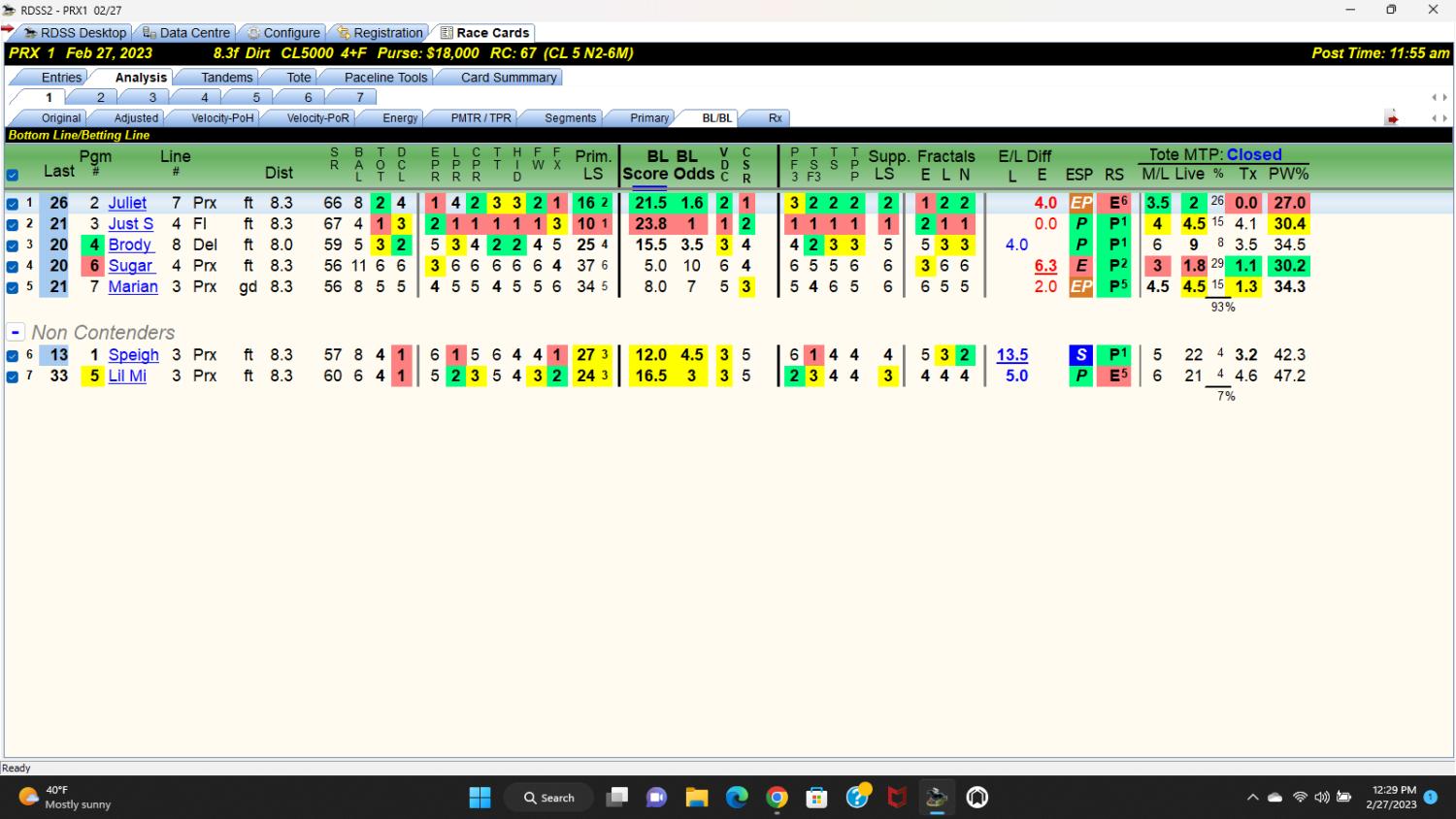
Task: Open File Explorer from the taskbar
Action: point(697,798)
